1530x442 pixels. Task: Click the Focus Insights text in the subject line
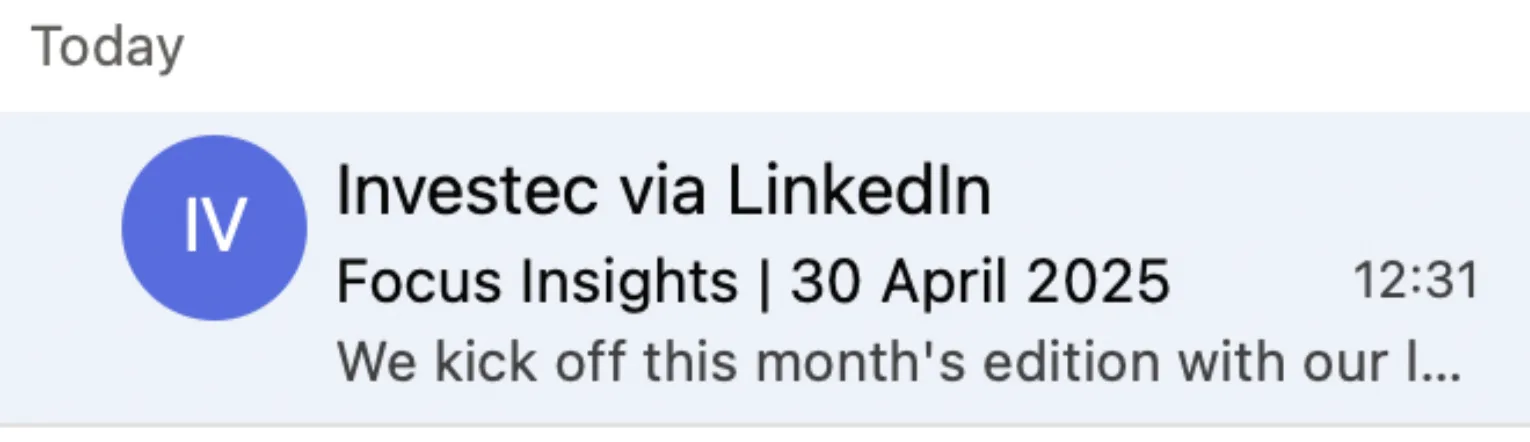536,283
